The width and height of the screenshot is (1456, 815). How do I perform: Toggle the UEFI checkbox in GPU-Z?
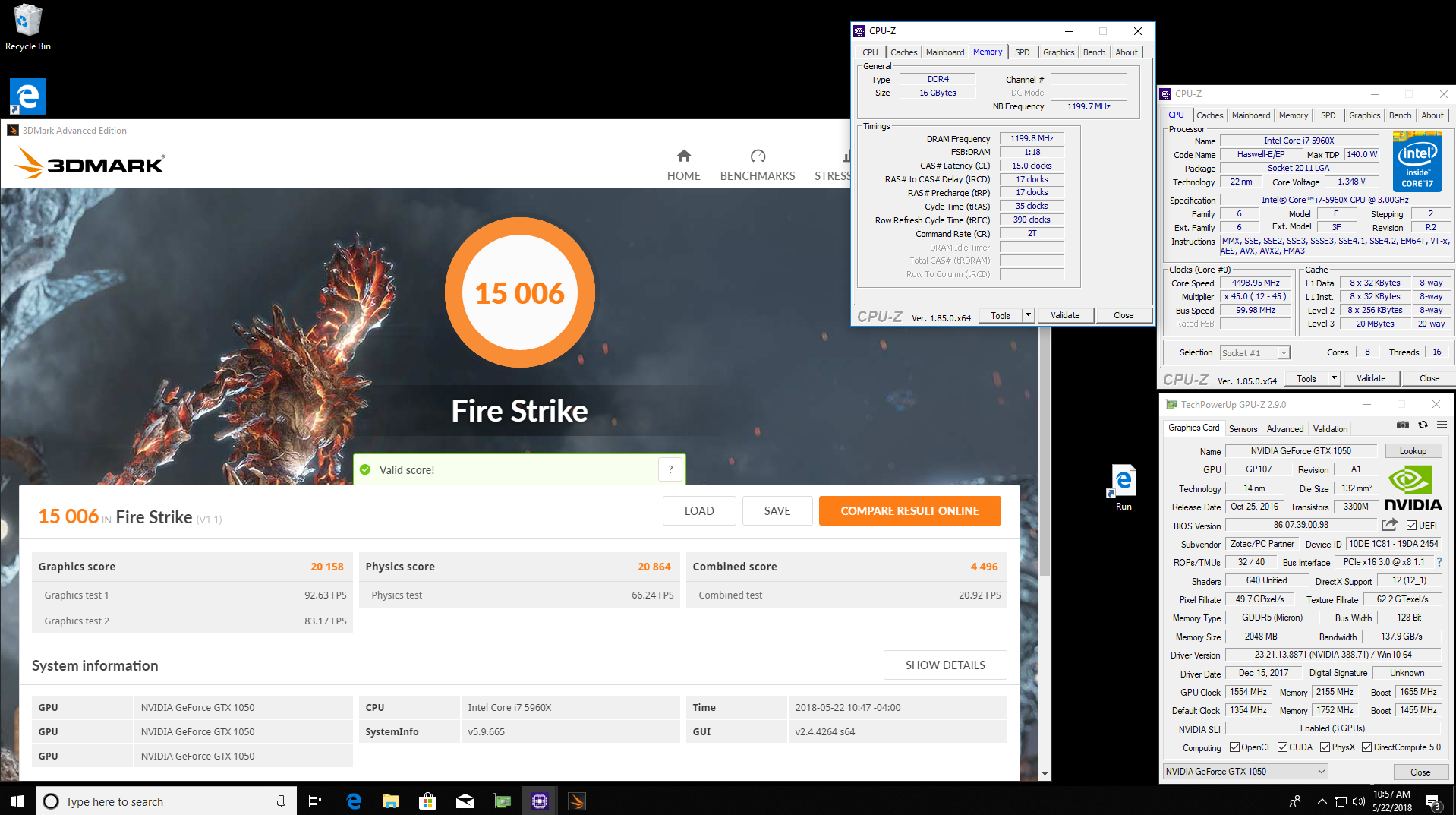click(x=1411, y=526)
